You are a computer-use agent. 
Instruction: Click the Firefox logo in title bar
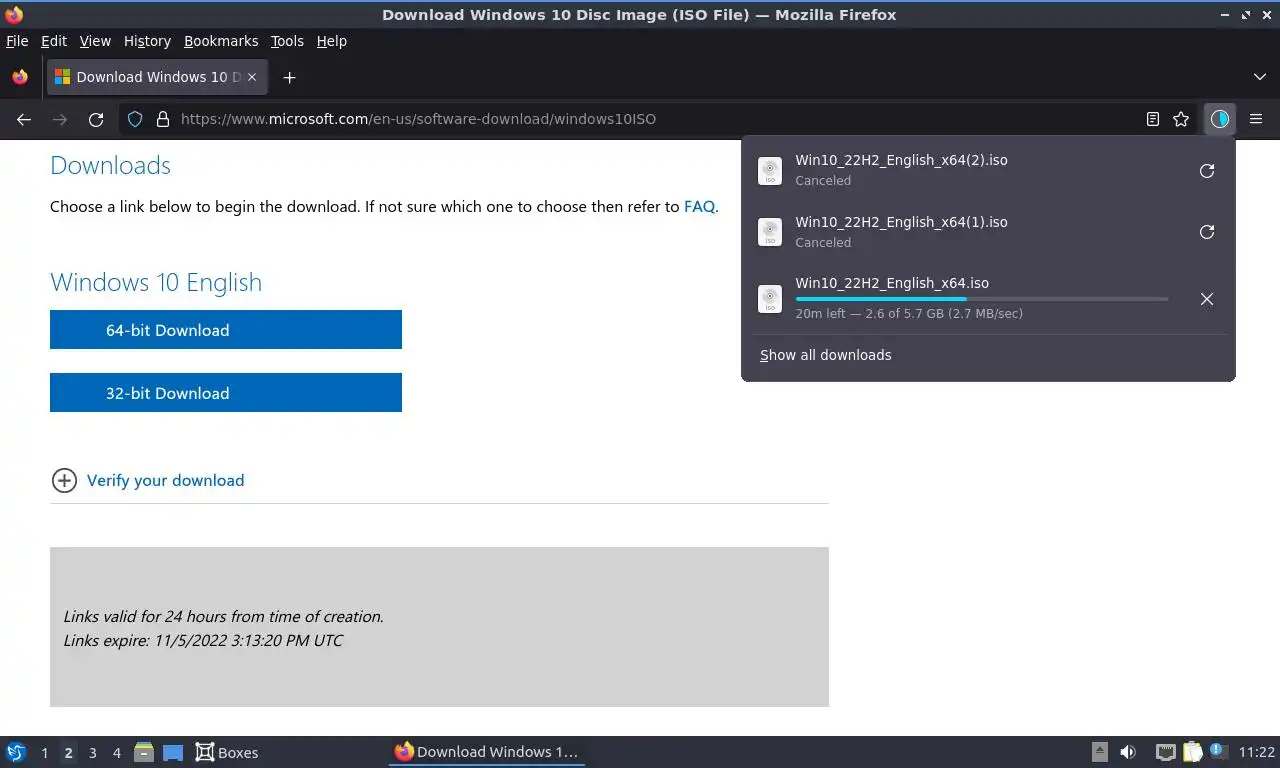pos(14,14)
